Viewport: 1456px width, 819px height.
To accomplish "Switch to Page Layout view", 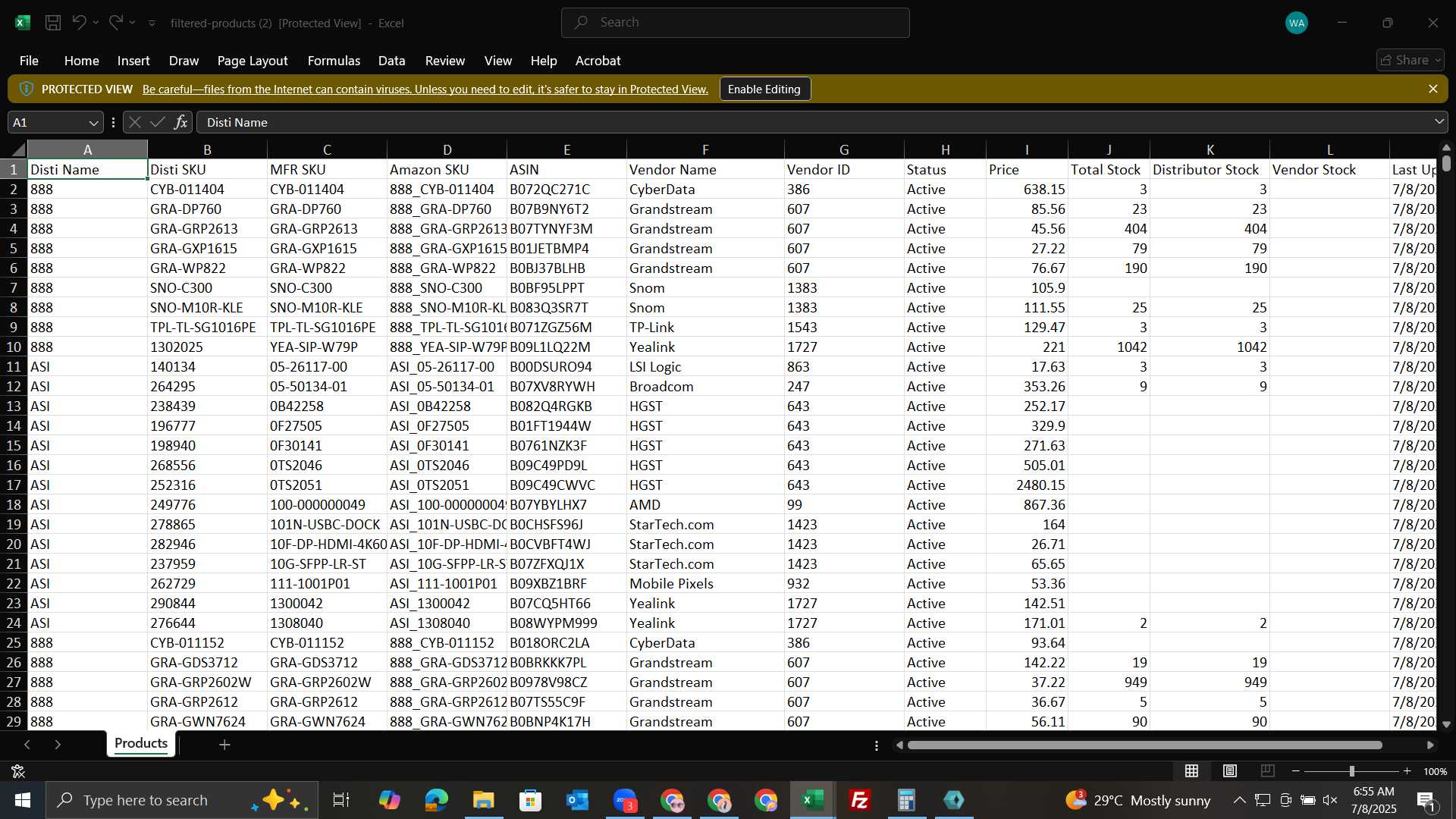I will click(x=1230, y=771).
